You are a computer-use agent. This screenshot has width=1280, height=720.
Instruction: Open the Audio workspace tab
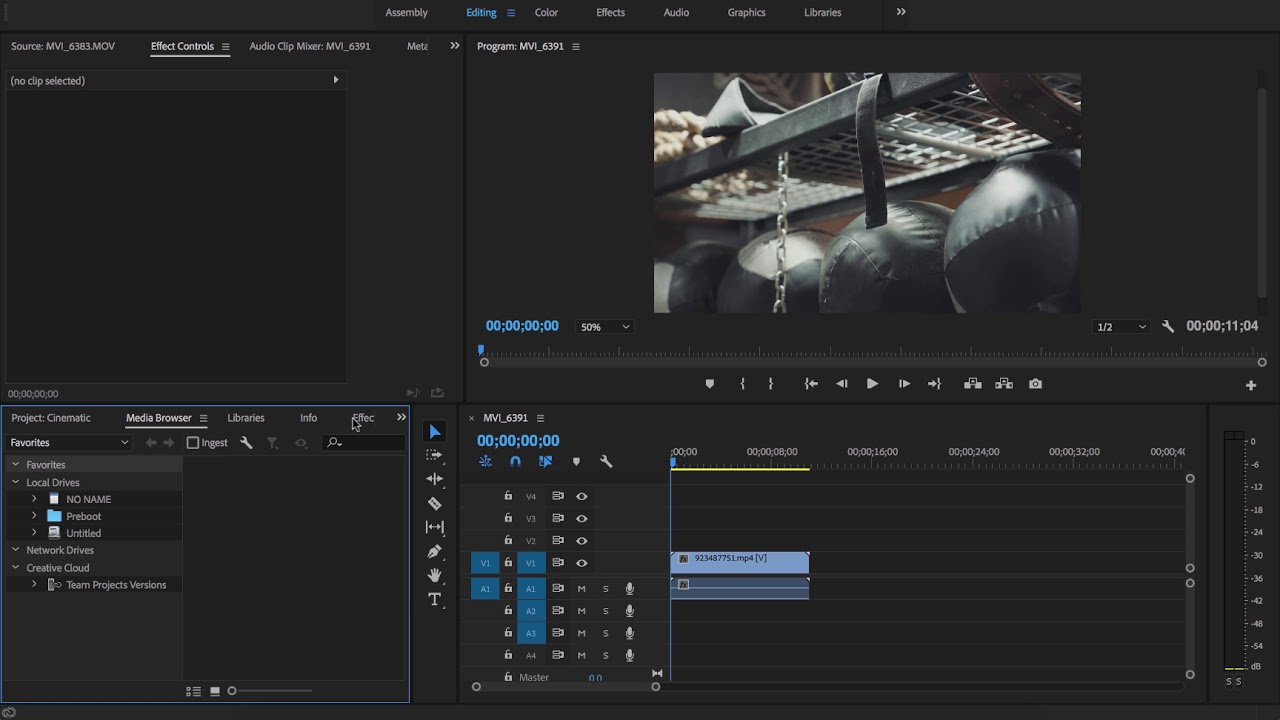coord(676,12)
